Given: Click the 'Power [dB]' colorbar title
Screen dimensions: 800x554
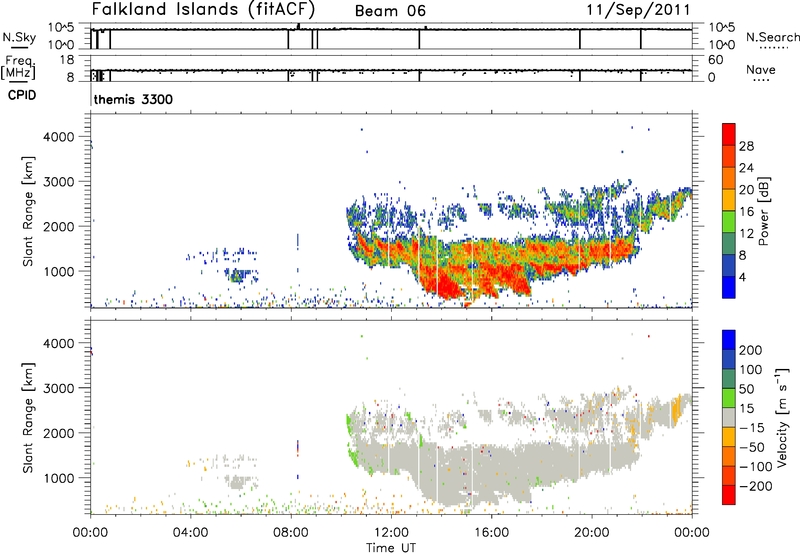Looking at the screenshot, I should [x=763, y=211].
